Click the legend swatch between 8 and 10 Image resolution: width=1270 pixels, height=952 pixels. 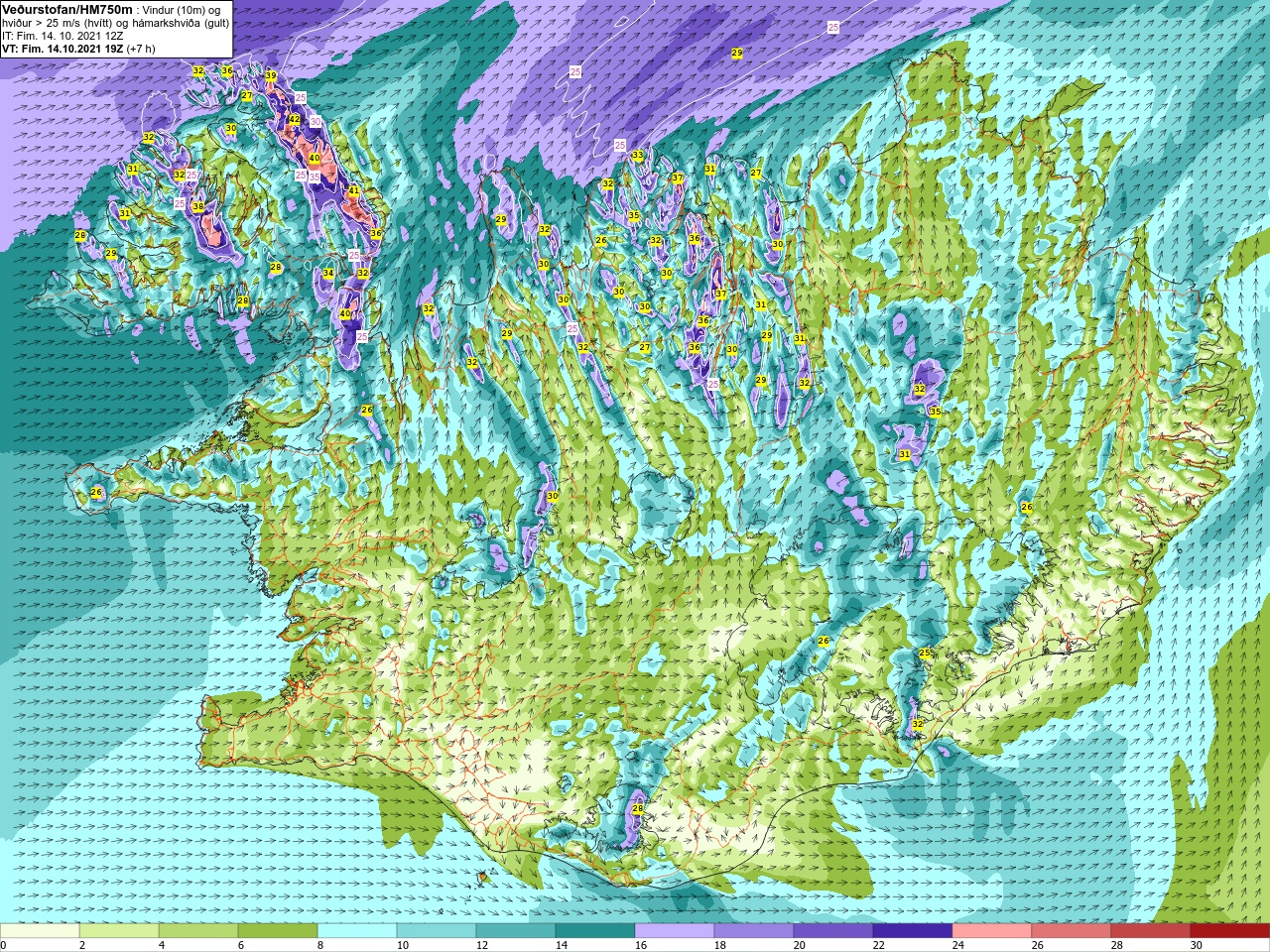[x=357, y=931]
